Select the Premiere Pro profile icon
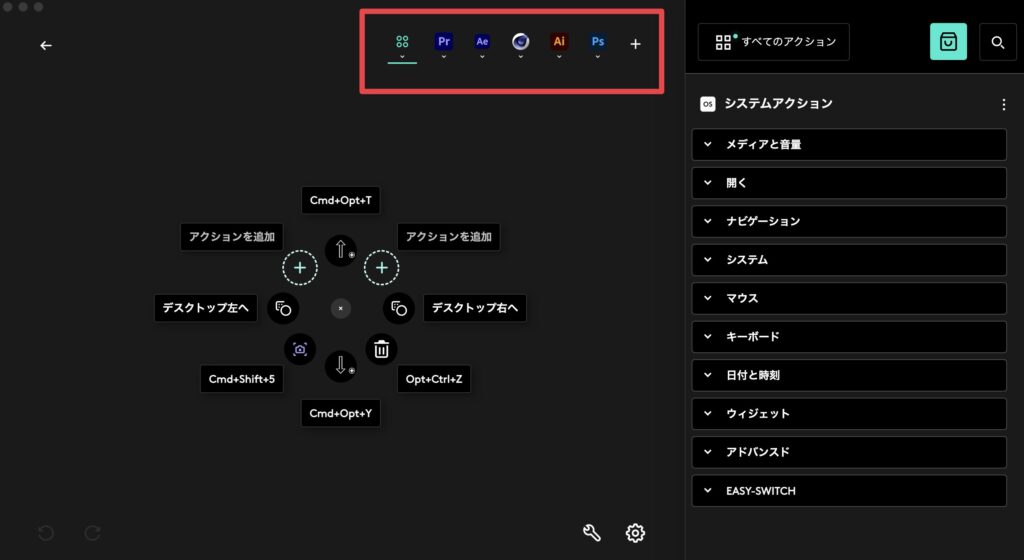 pyautogui.click(x=443, y=42)
